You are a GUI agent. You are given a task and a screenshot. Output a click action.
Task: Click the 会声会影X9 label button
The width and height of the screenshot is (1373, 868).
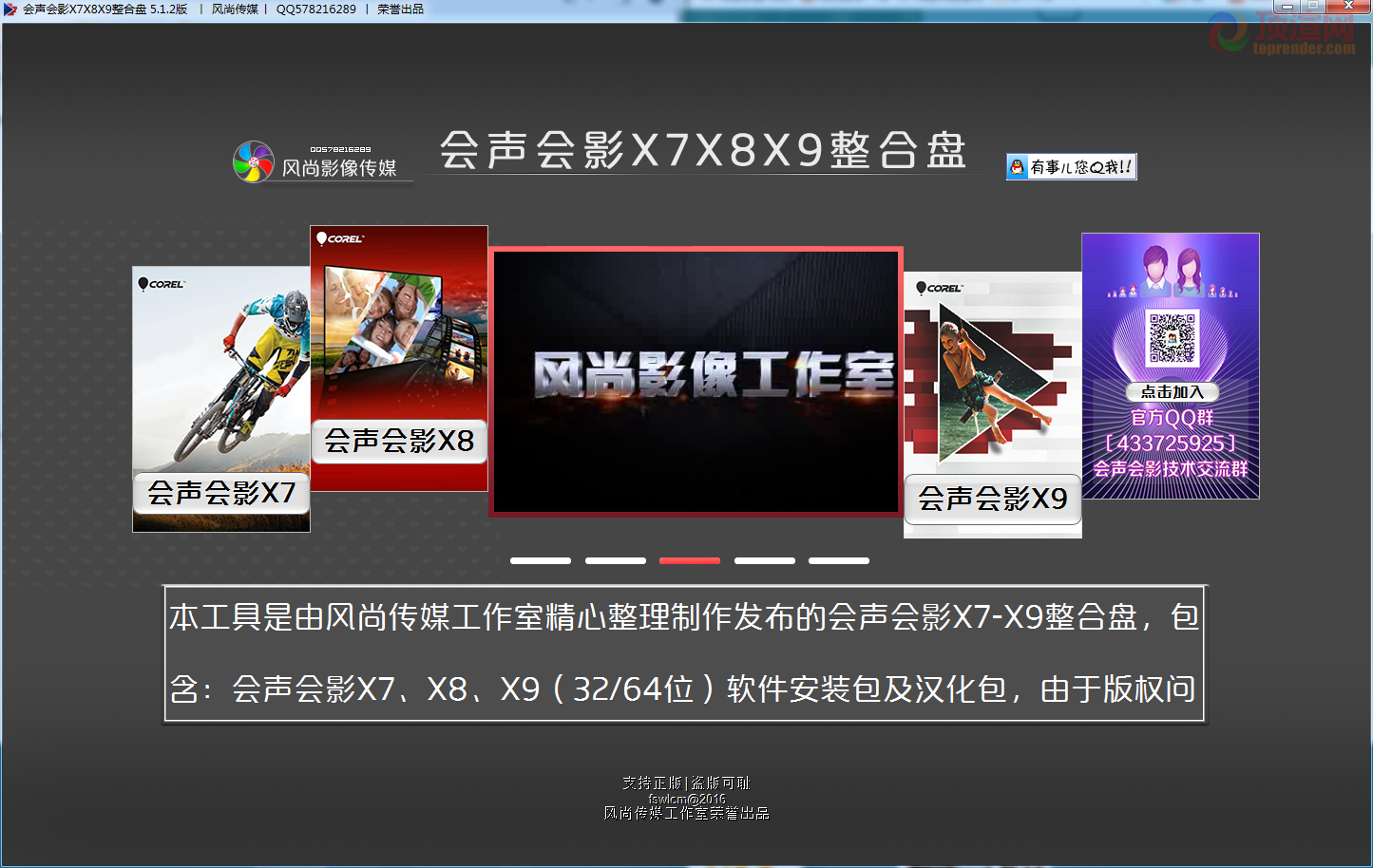coord(993,499)
